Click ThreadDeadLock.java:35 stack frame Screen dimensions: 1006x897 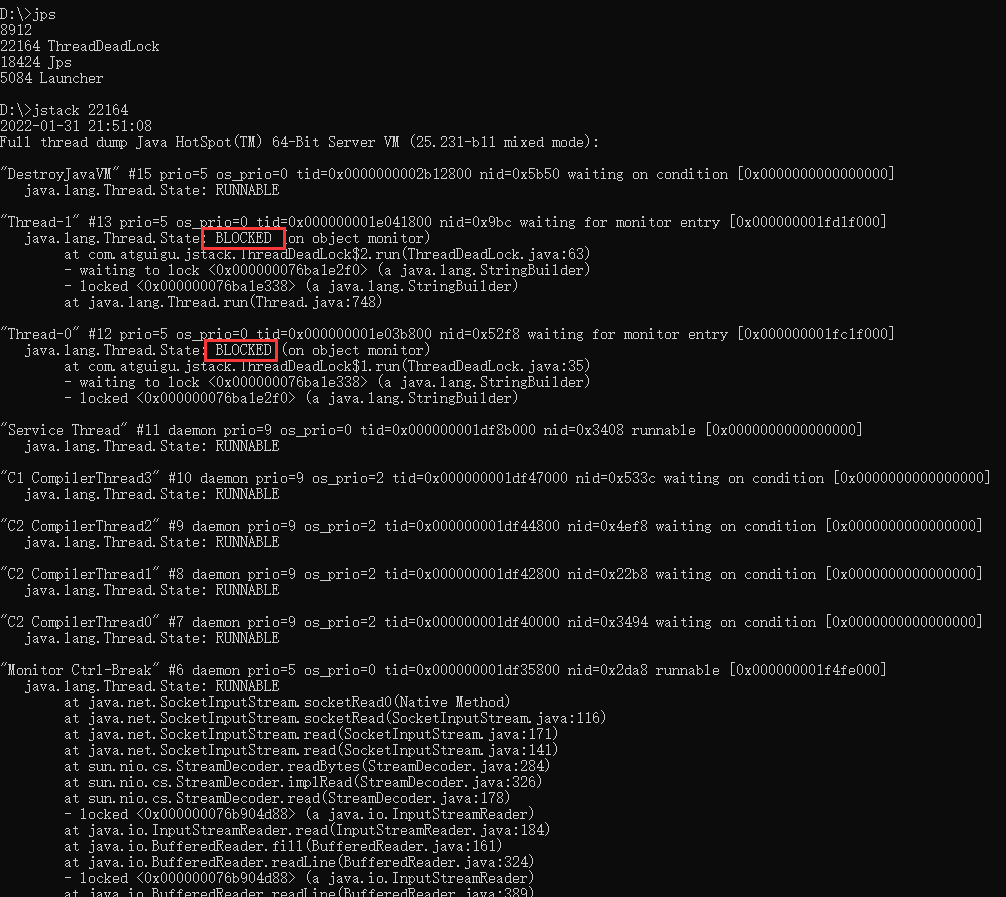click(x=327, y=366)
